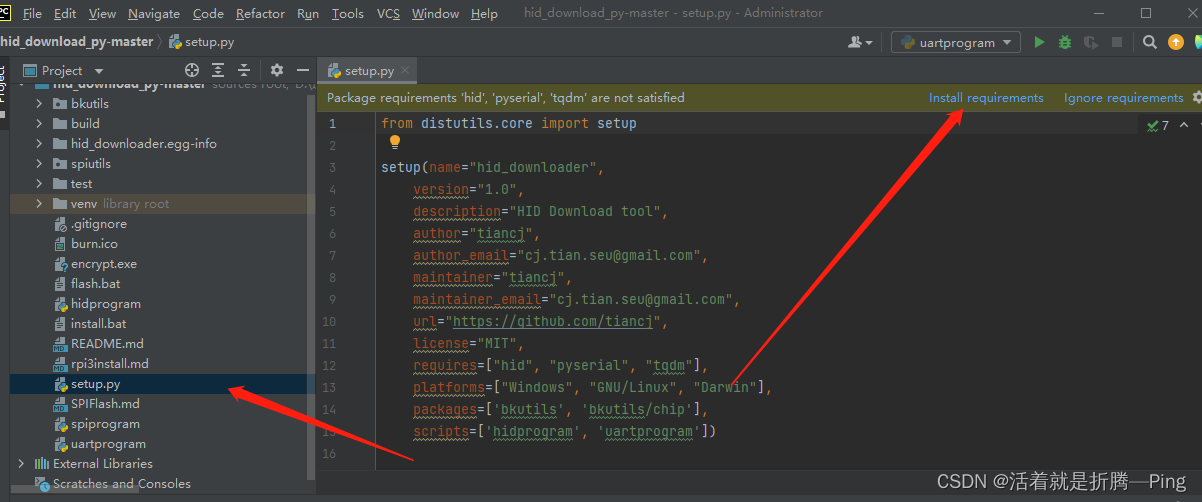Open the uartprogram run configuration dropdown

(x=957, y=42)
